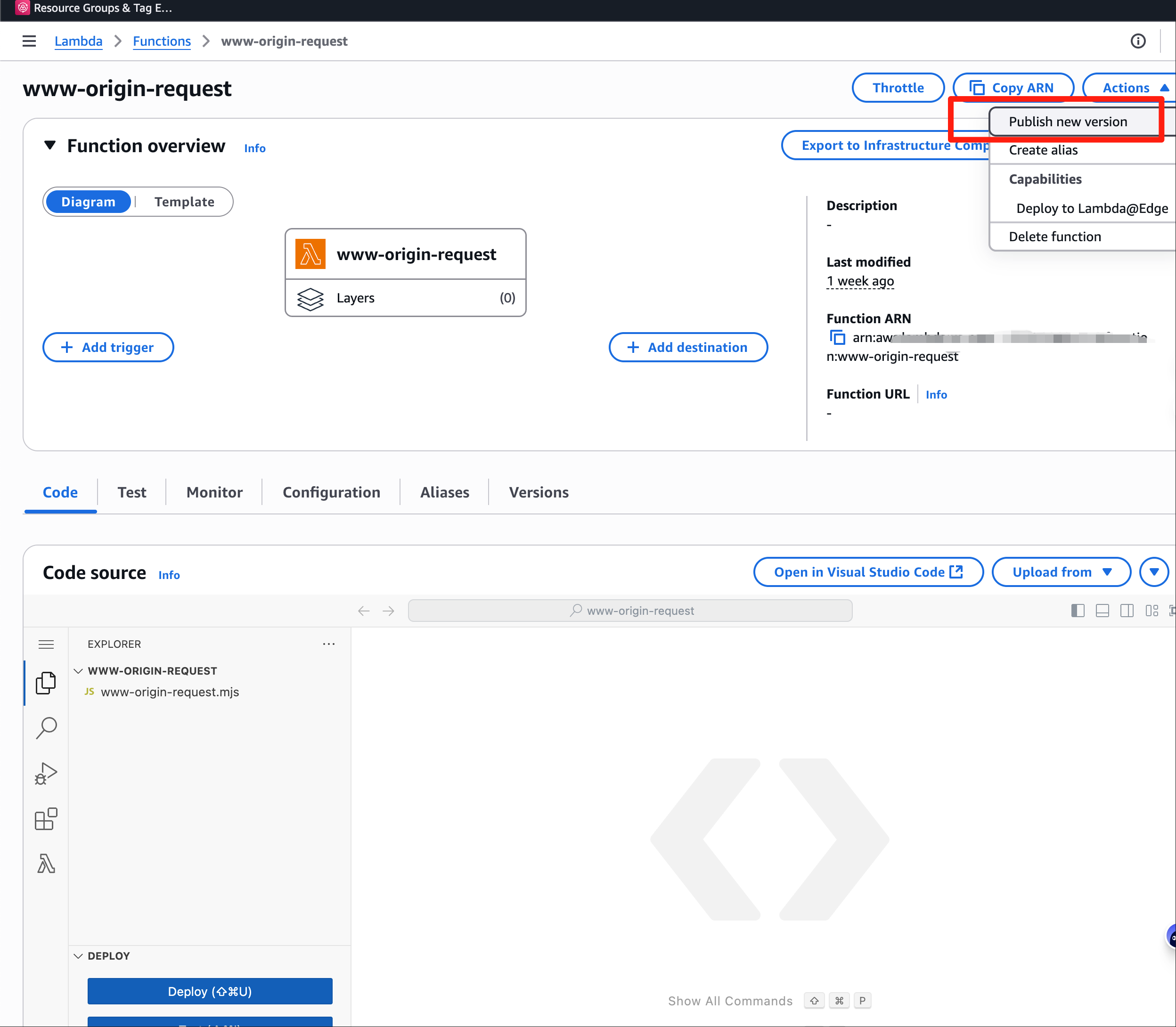This screenshot has width=1176, height=1027.
Task: Collapse the WWW-ORIGIN-REQUEST folder tree
Action: tap(79, 670)
